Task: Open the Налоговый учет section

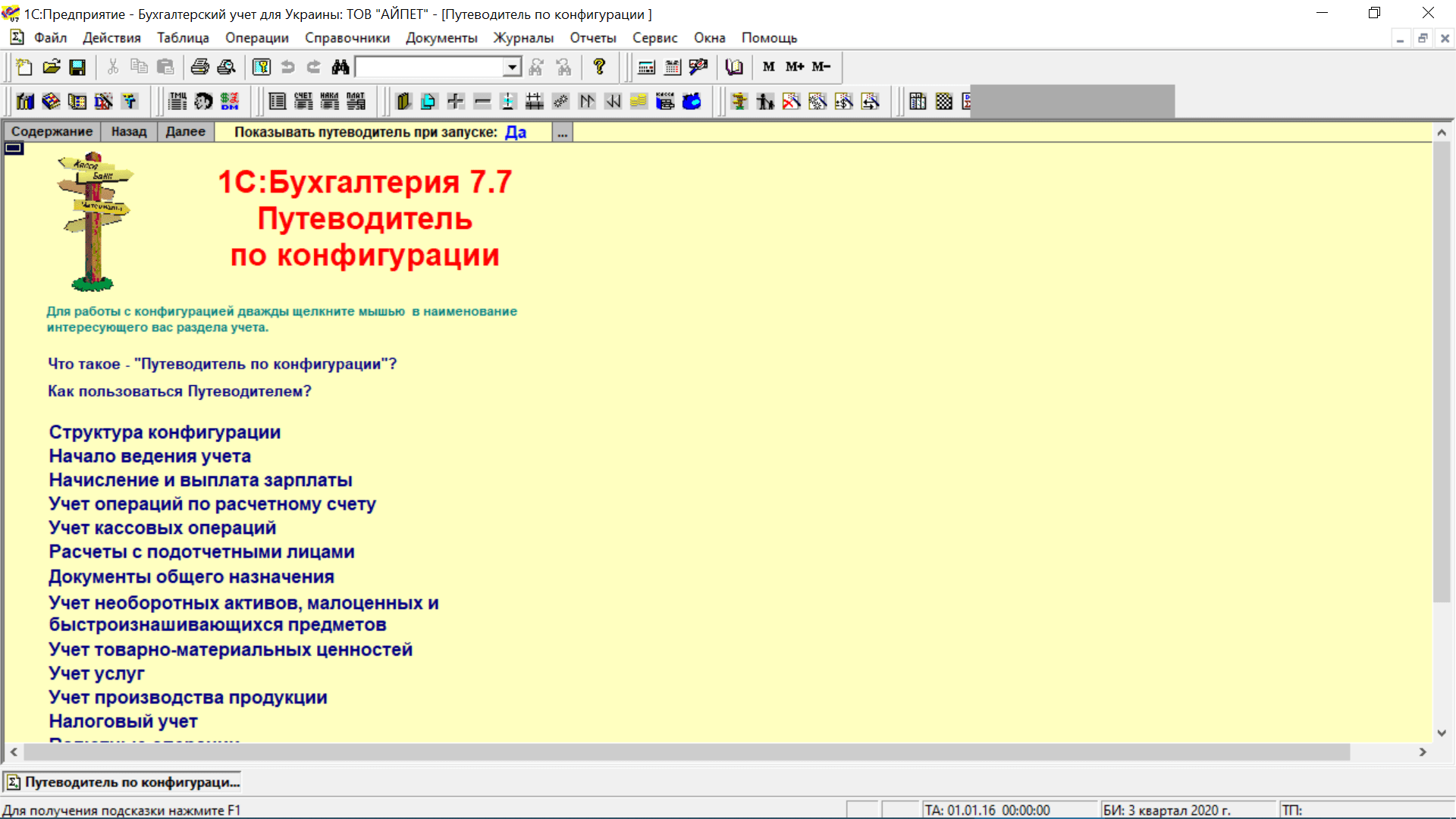Action: (124, 721)
